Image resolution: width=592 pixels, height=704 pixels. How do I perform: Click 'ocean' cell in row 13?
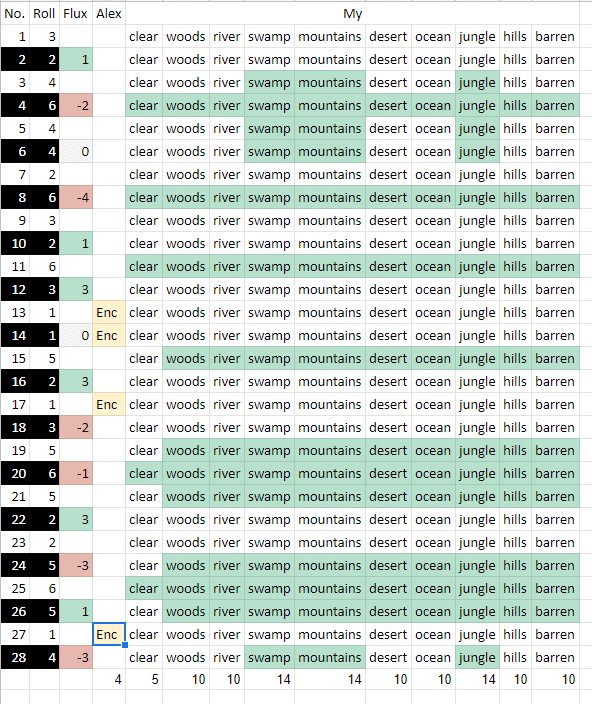click(x=433, y=312)
